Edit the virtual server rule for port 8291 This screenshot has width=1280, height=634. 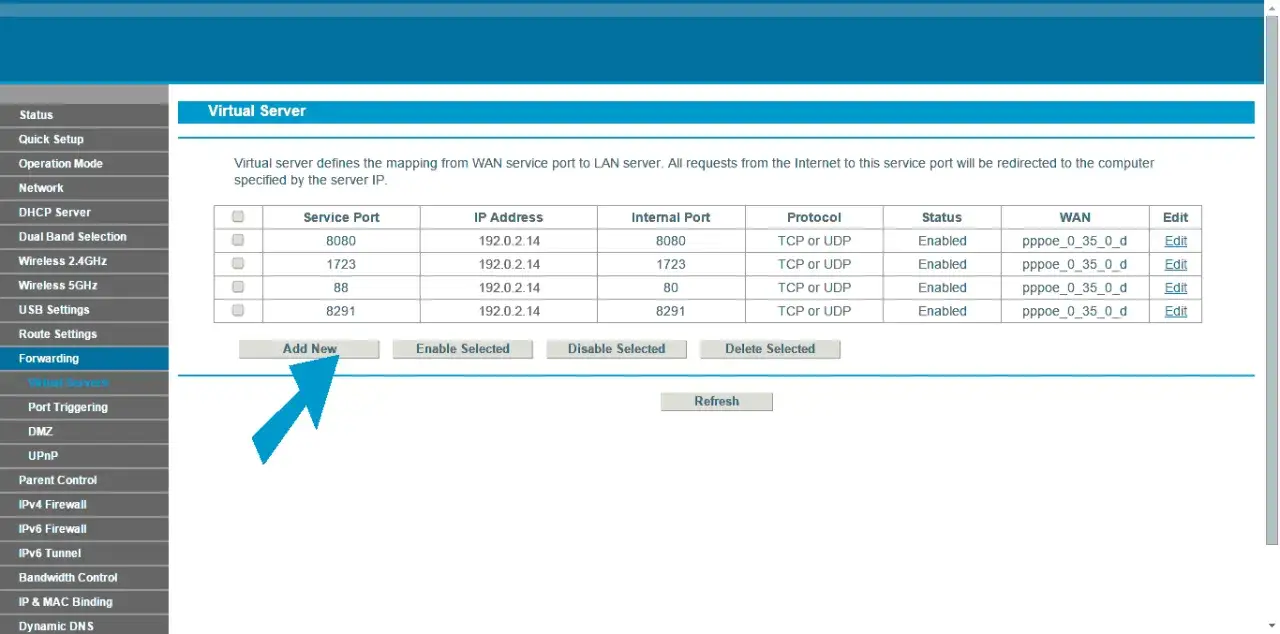[x=1174, y=310]
